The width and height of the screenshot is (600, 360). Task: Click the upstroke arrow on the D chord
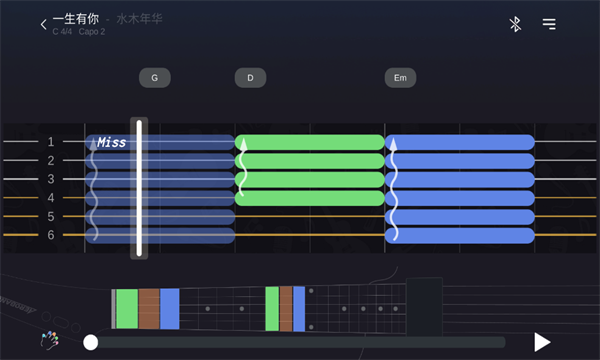243,168
